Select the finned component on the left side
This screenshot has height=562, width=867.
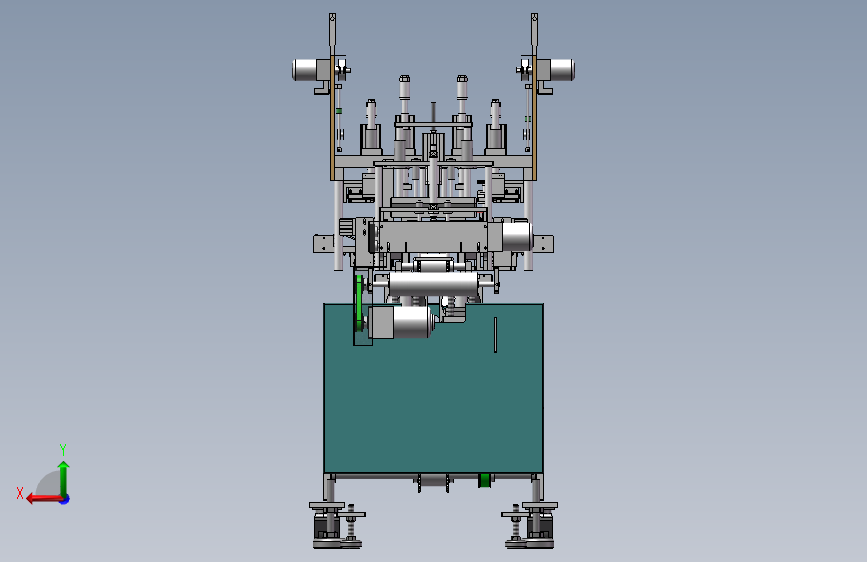point(346,227)
